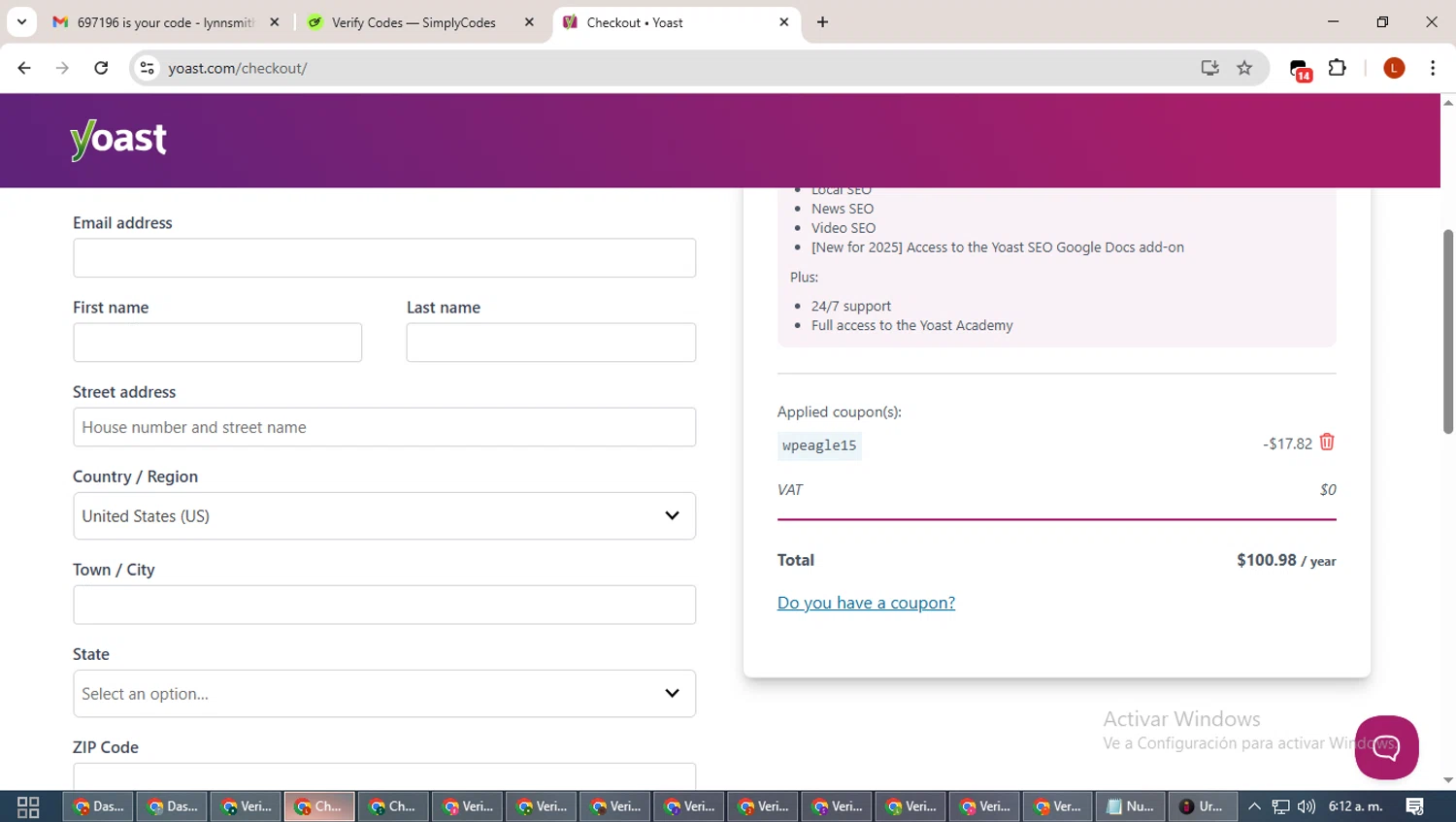Open the network icon in the system tray

click(x=1280, y=806)
